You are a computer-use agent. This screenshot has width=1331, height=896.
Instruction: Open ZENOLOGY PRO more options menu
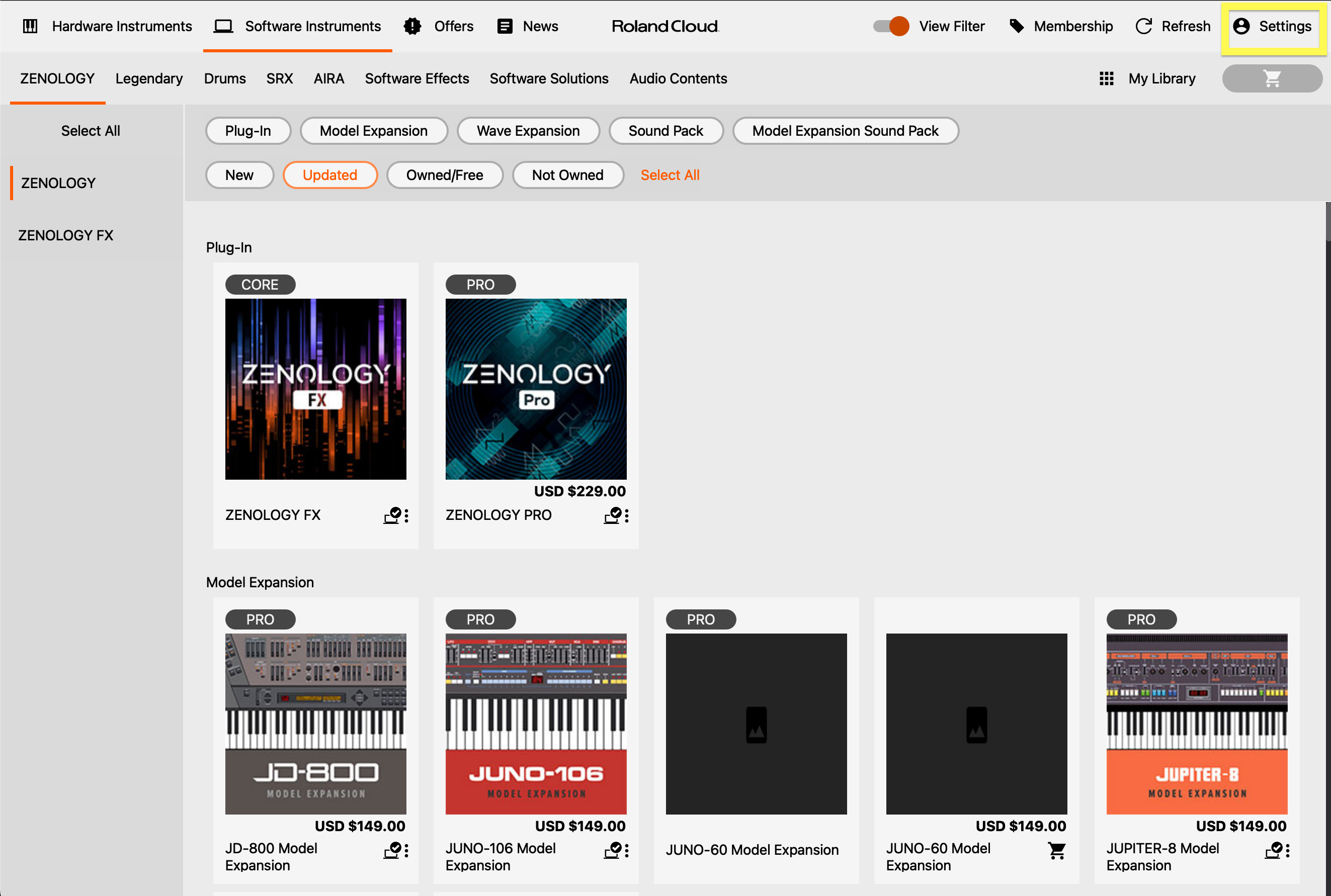pyautogui.click(x=627, y=516)
